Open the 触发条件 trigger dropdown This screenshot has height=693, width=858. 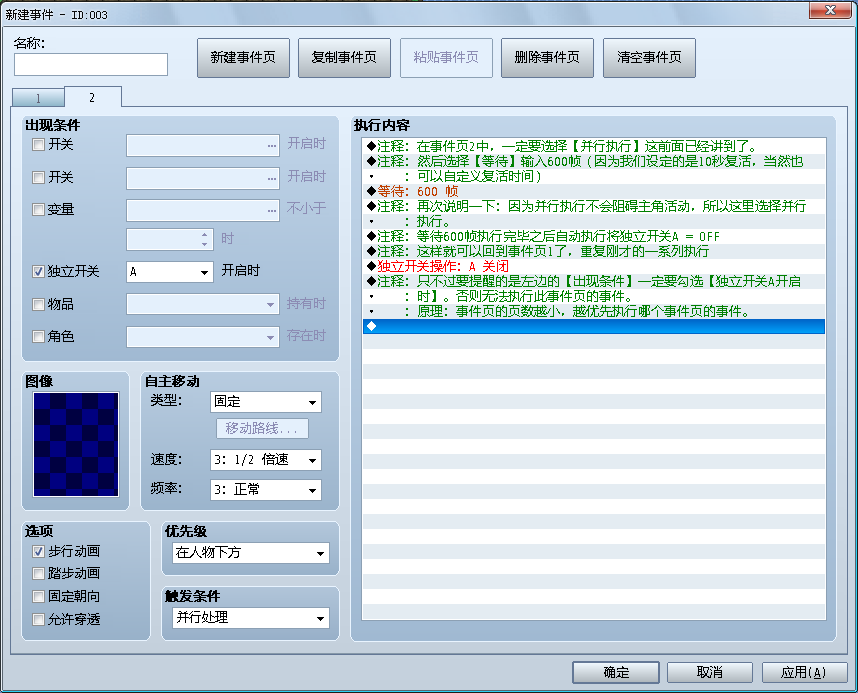point(251,617)
